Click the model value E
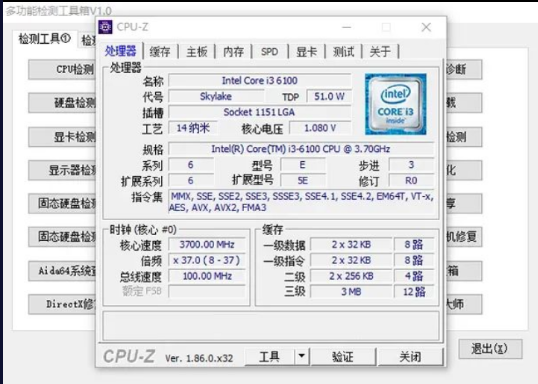 coord(303,165)
